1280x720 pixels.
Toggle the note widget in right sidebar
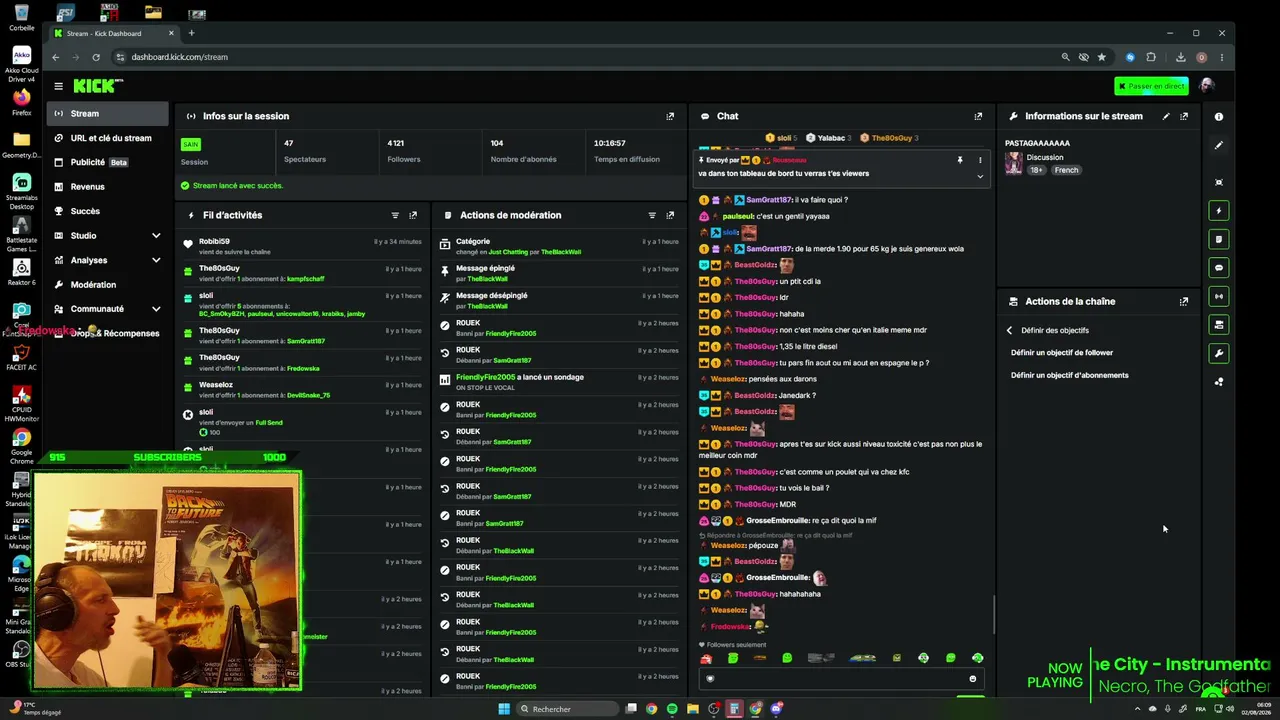point(1219,240)
